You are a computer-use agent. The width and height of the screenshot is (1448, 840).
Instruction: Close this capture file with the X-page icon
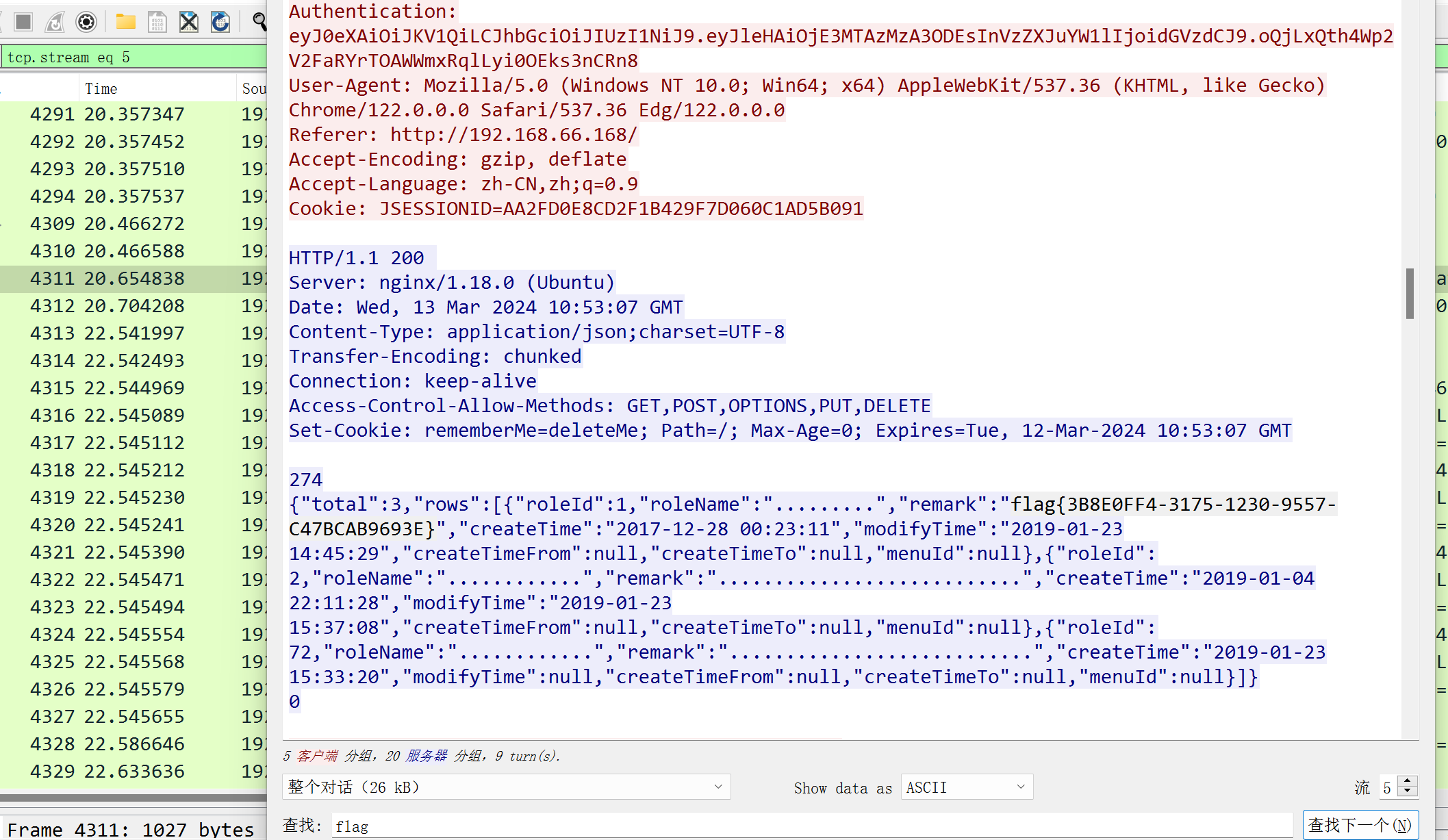pyautogui.click(x=189, y=22)
